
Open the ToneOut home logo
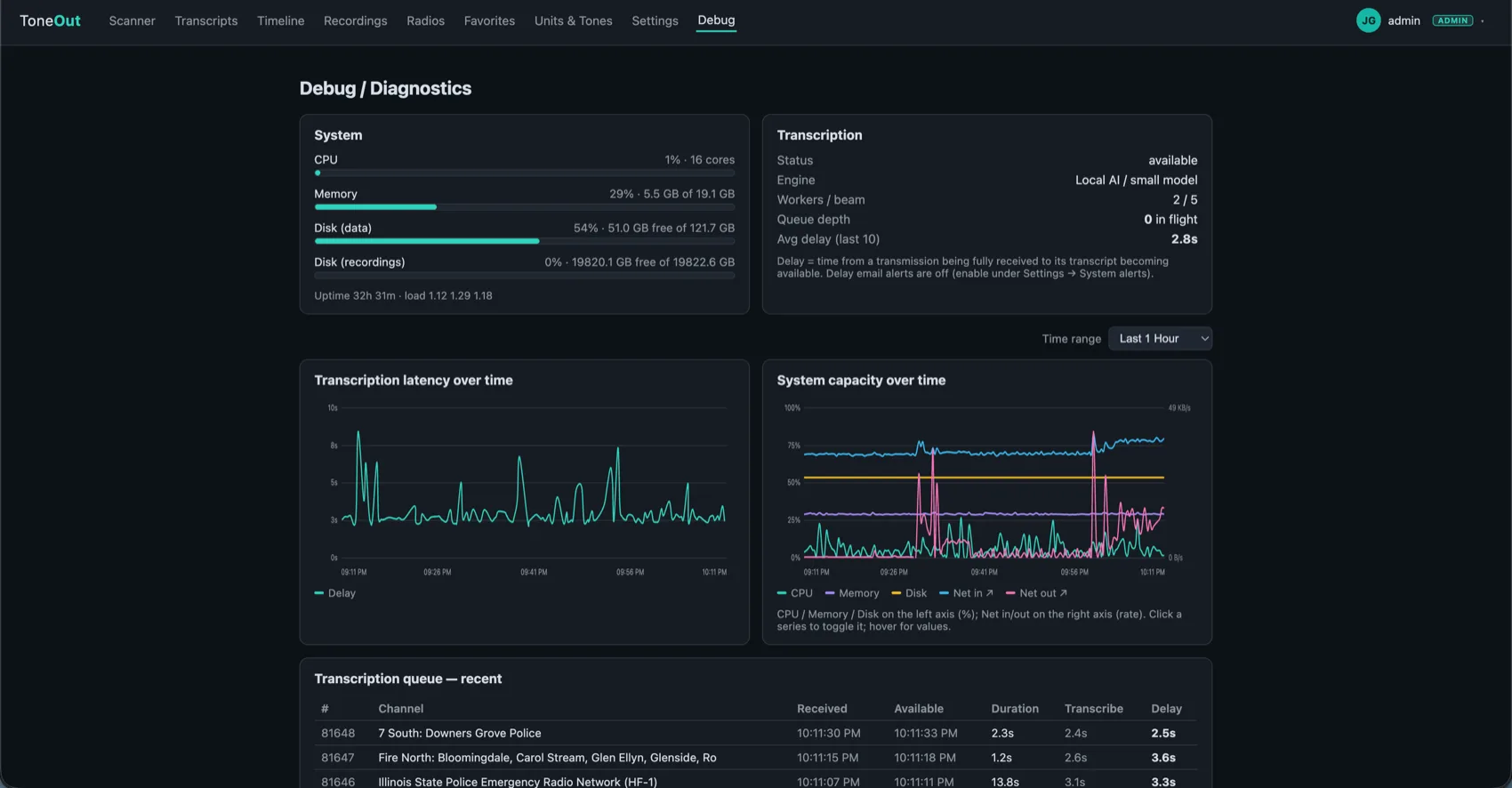[50, 20]
